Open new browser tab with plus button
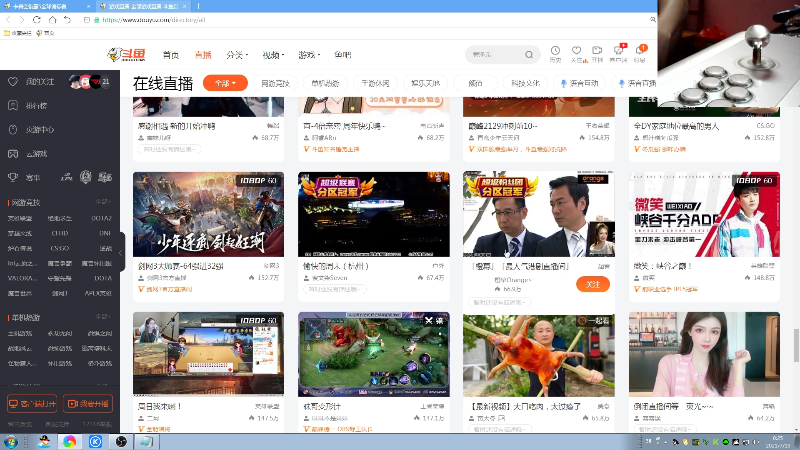The width and height of the screenshot is (800, 450). coord(198,6)
